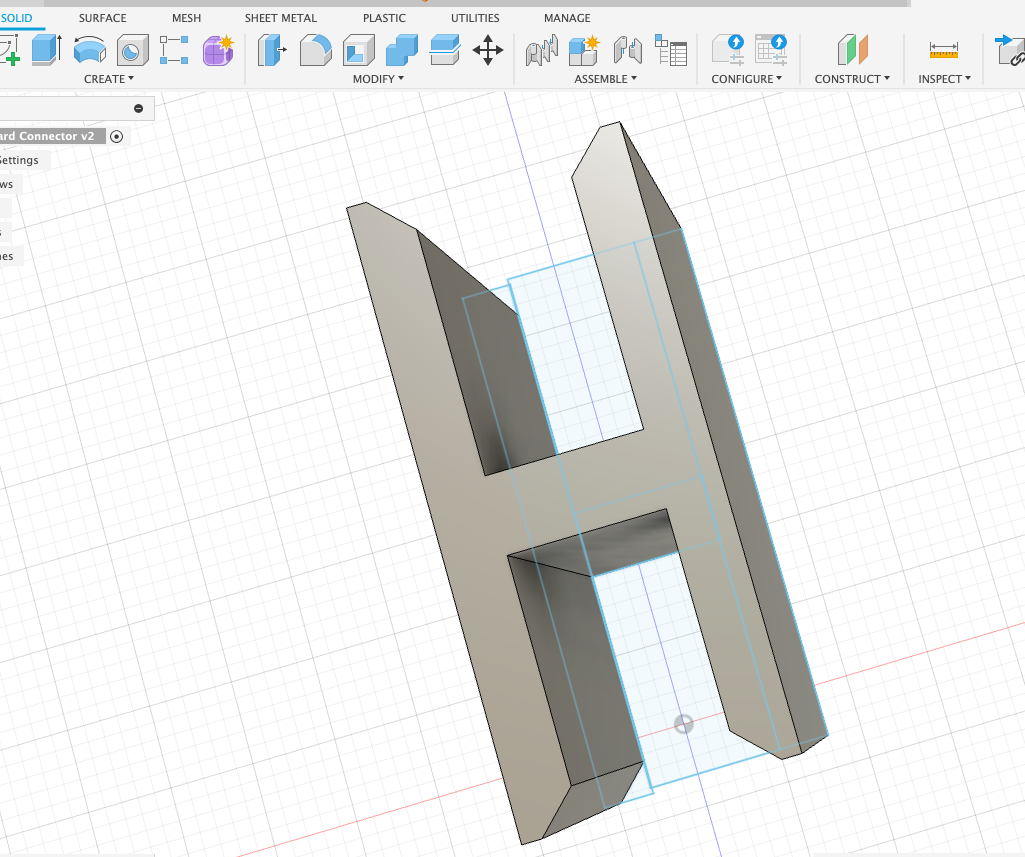The image size is (1025, 857).
Task: Click the Shell tool icon
Action: pos(358,49)
